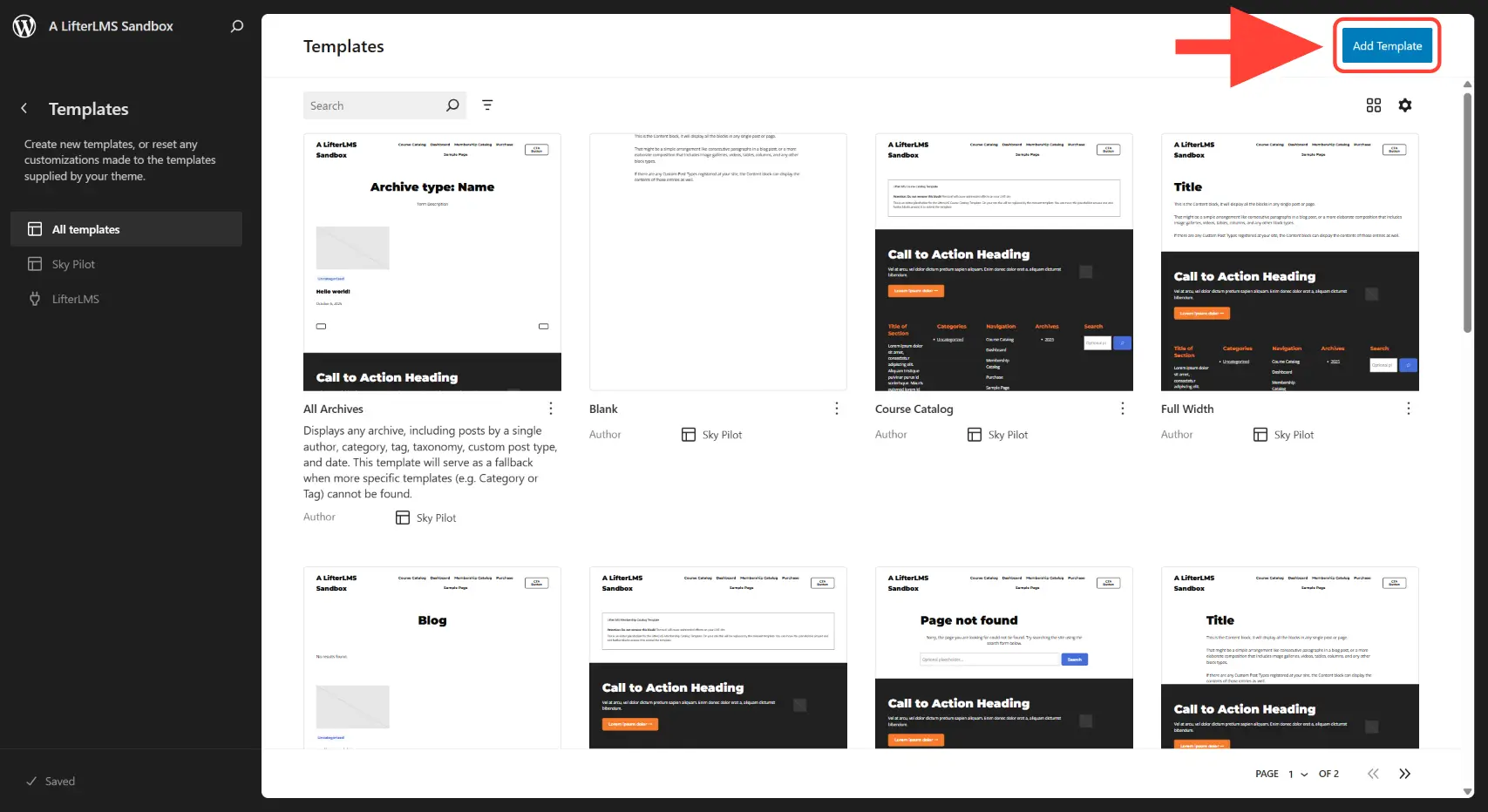Viewport: 1488px width, 812px height.
Task: Open actions menu for All Archives
Action: (550, 409)
